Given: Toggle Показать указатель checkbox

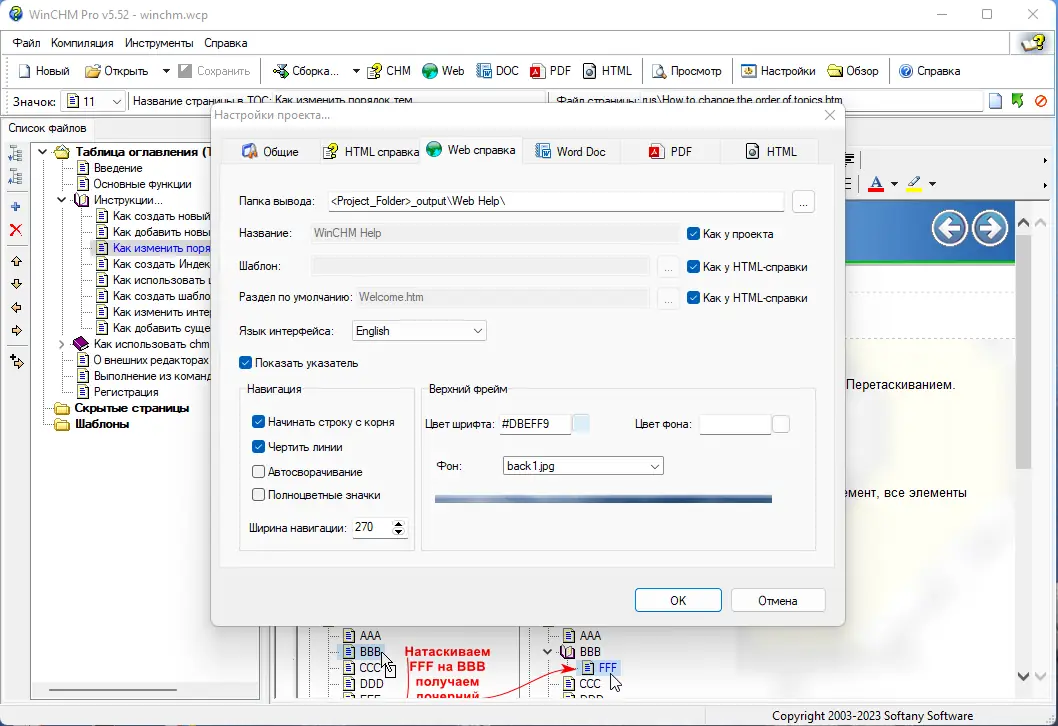Looking at the screenshot, I should [246, 363].
